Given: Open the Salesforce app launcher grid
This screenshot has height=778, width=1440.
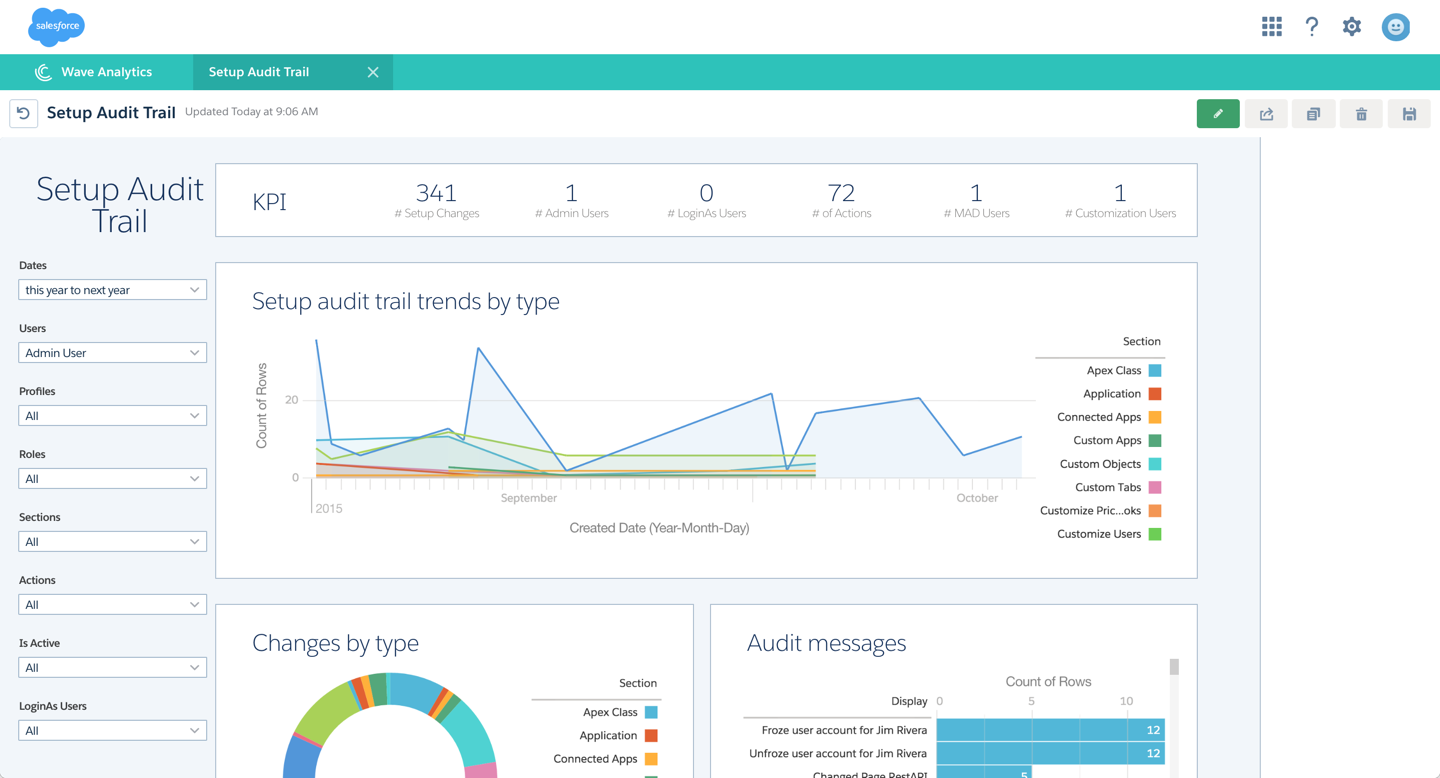Looking at the screenshot, I should (x=1271, y=27).
